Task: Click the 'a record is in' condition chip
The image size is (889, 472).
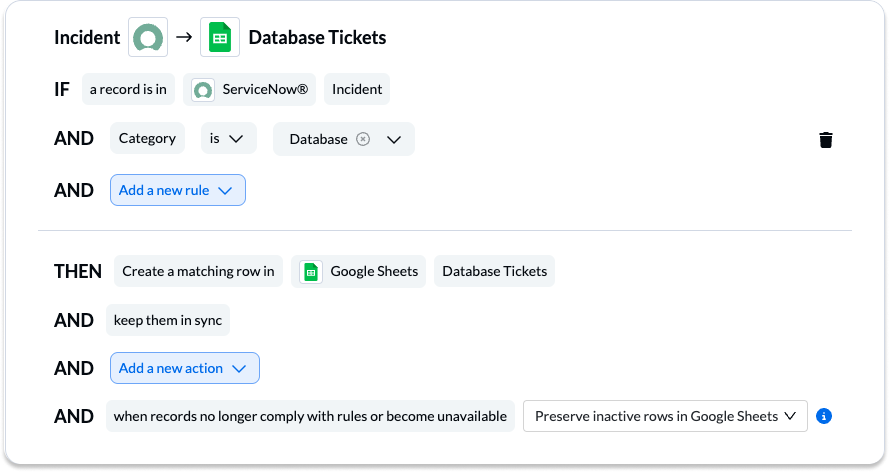Action: pos(129,89)
